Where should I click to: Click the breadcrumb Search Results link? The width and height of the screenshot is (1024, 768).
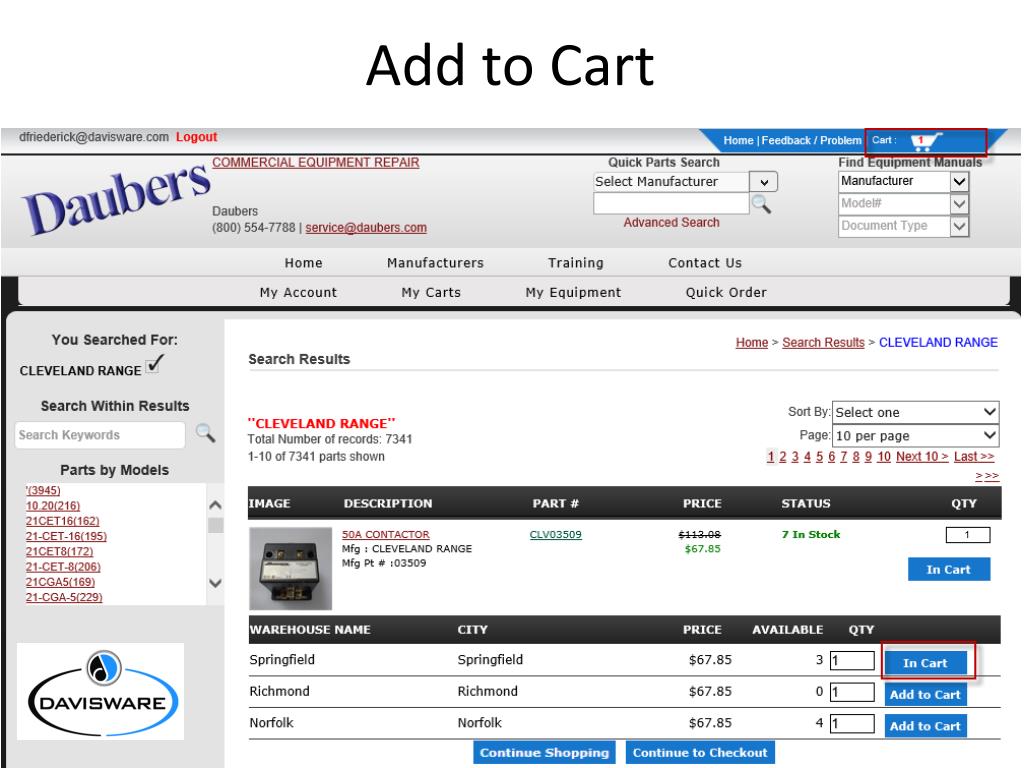(x=823, y=342)
